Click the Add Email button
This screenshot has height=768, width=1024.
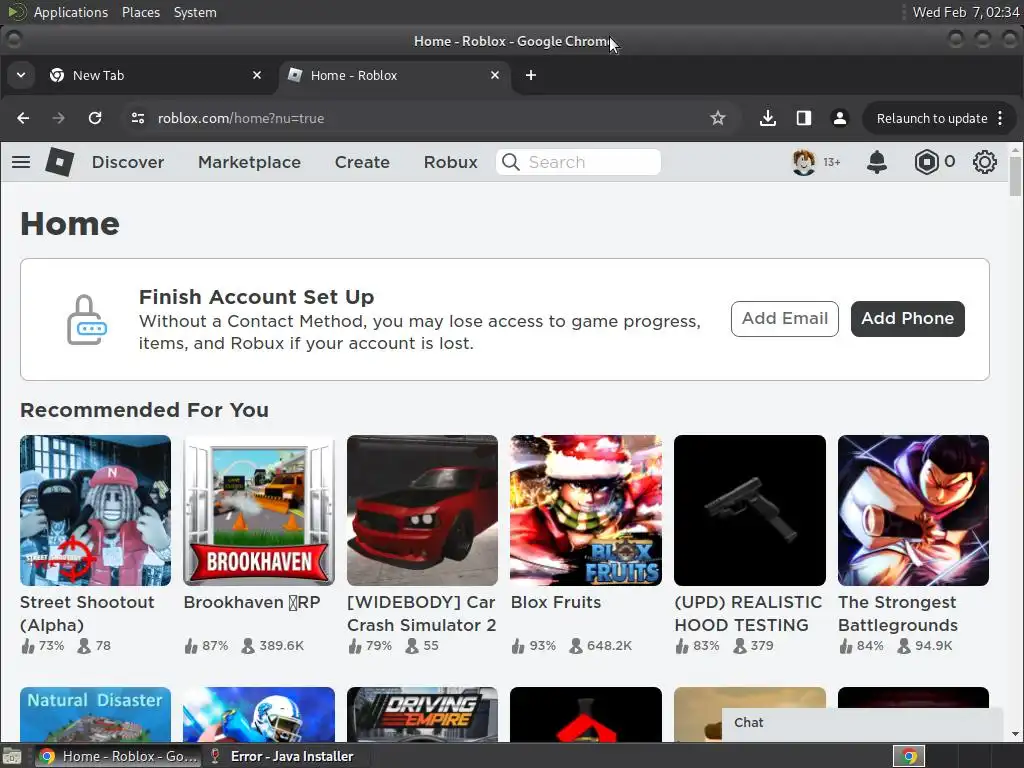tap(784, 319)
